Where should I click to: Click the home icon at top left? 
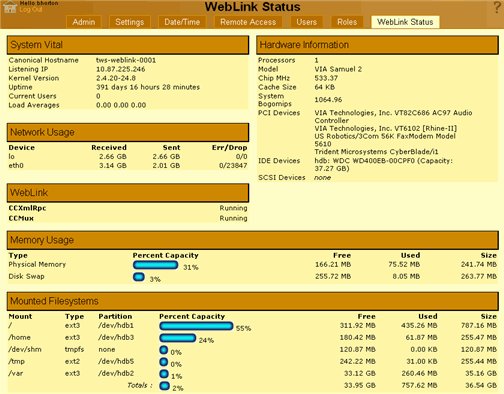10,7
